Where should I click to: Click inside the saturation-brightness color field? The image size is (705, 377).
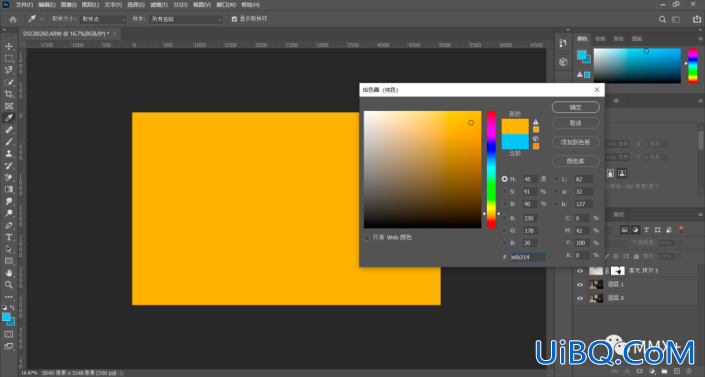423,170
